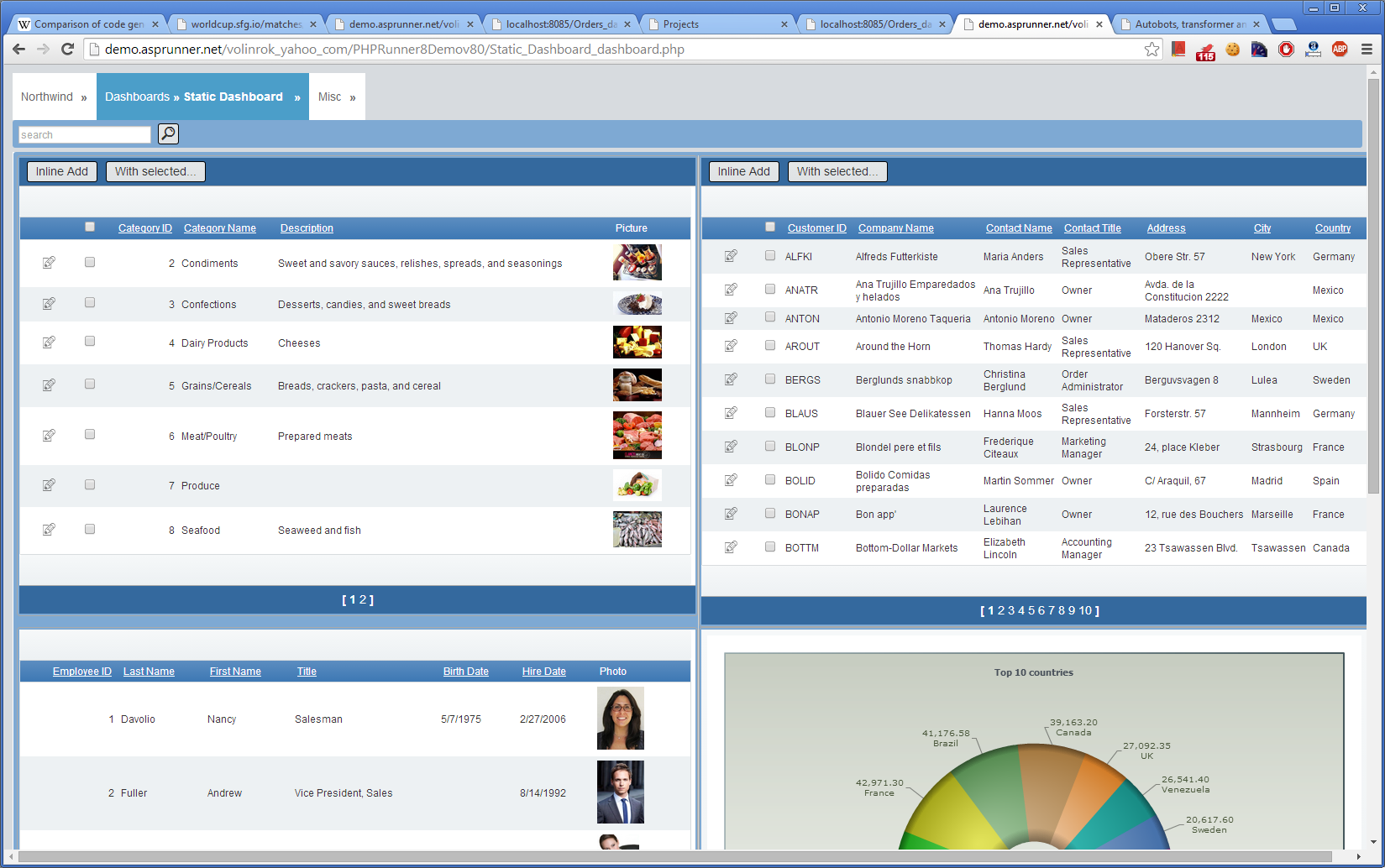This screenshot has height=868, width=1385.
Task: Click the Adblock Plus extension icon
Action: click(1340, 50)
